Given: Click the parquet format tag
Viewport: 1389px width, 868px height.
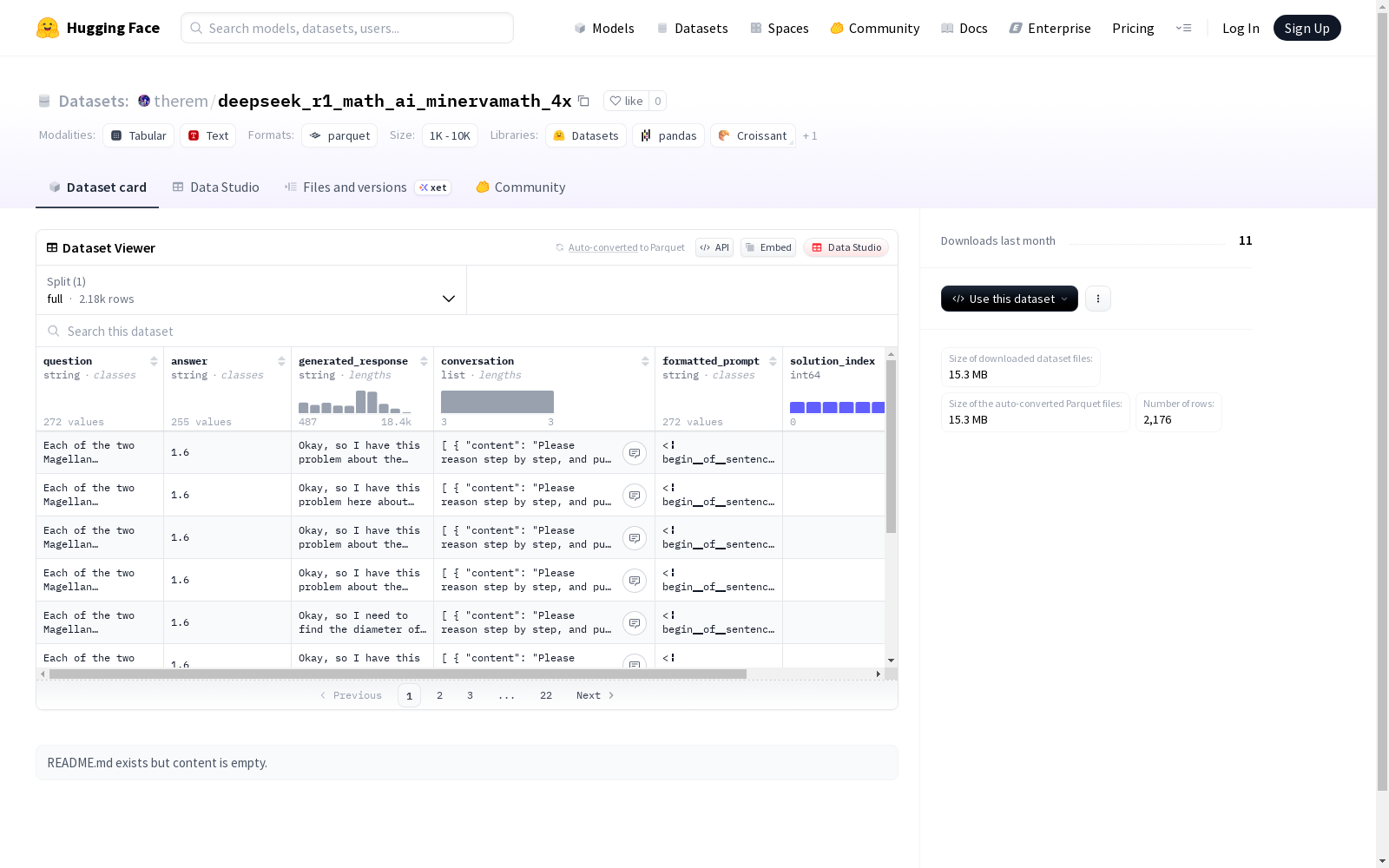Looking at the screenshot, I should click(x=339, y=135).
